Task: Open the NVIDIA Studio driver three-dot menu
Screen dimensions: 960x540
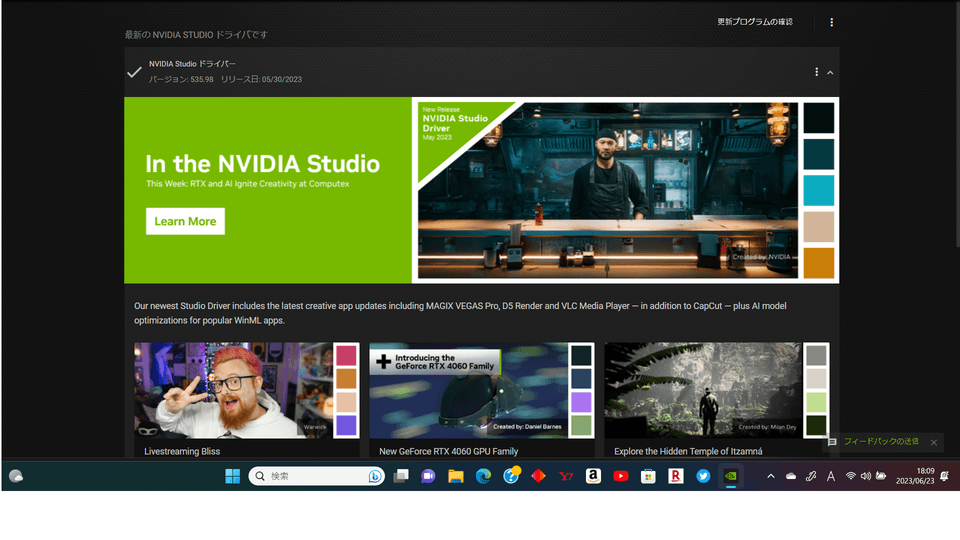Action: tap(816, 72)
